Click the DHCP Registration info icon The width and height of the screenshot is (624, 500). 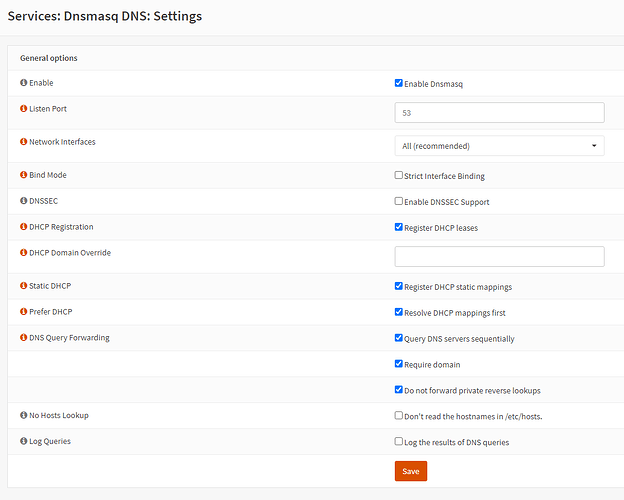pos(24,227)
